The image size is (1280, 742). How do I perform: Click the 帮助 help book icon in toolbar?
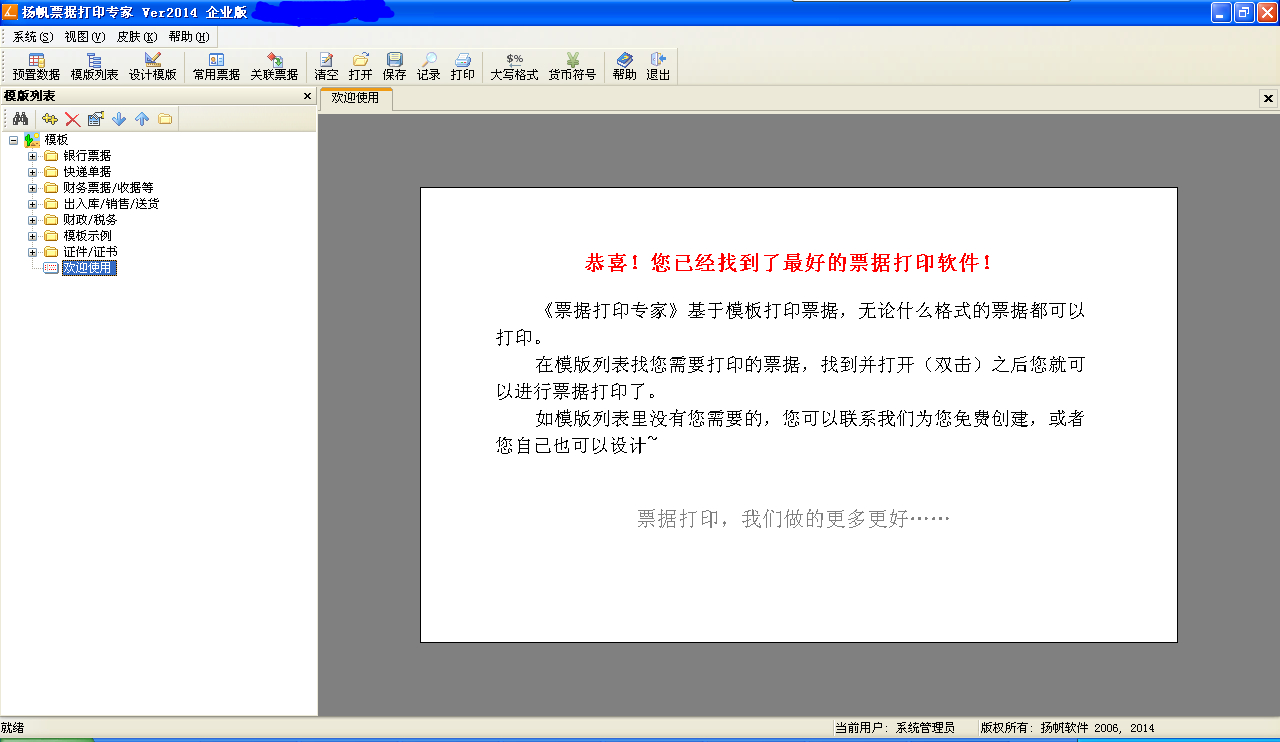click(624, 67)
